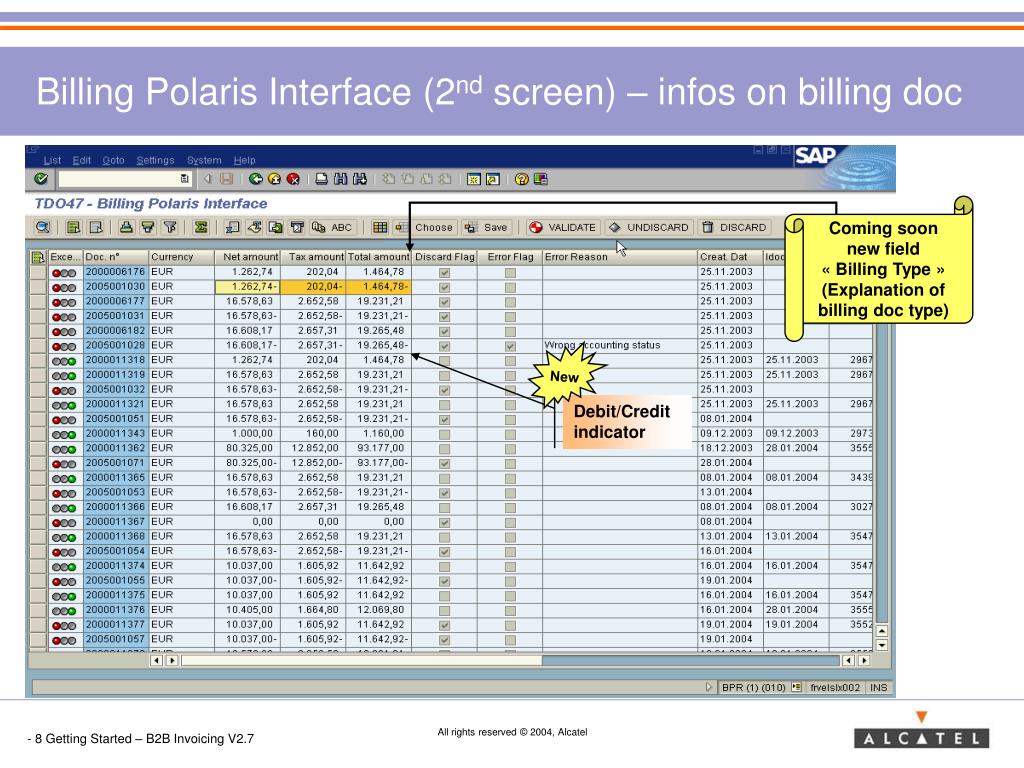The image size is (1024, 768).
Task: Toggle Discard Flag for doc 2000006176
Action: point(445,272)
